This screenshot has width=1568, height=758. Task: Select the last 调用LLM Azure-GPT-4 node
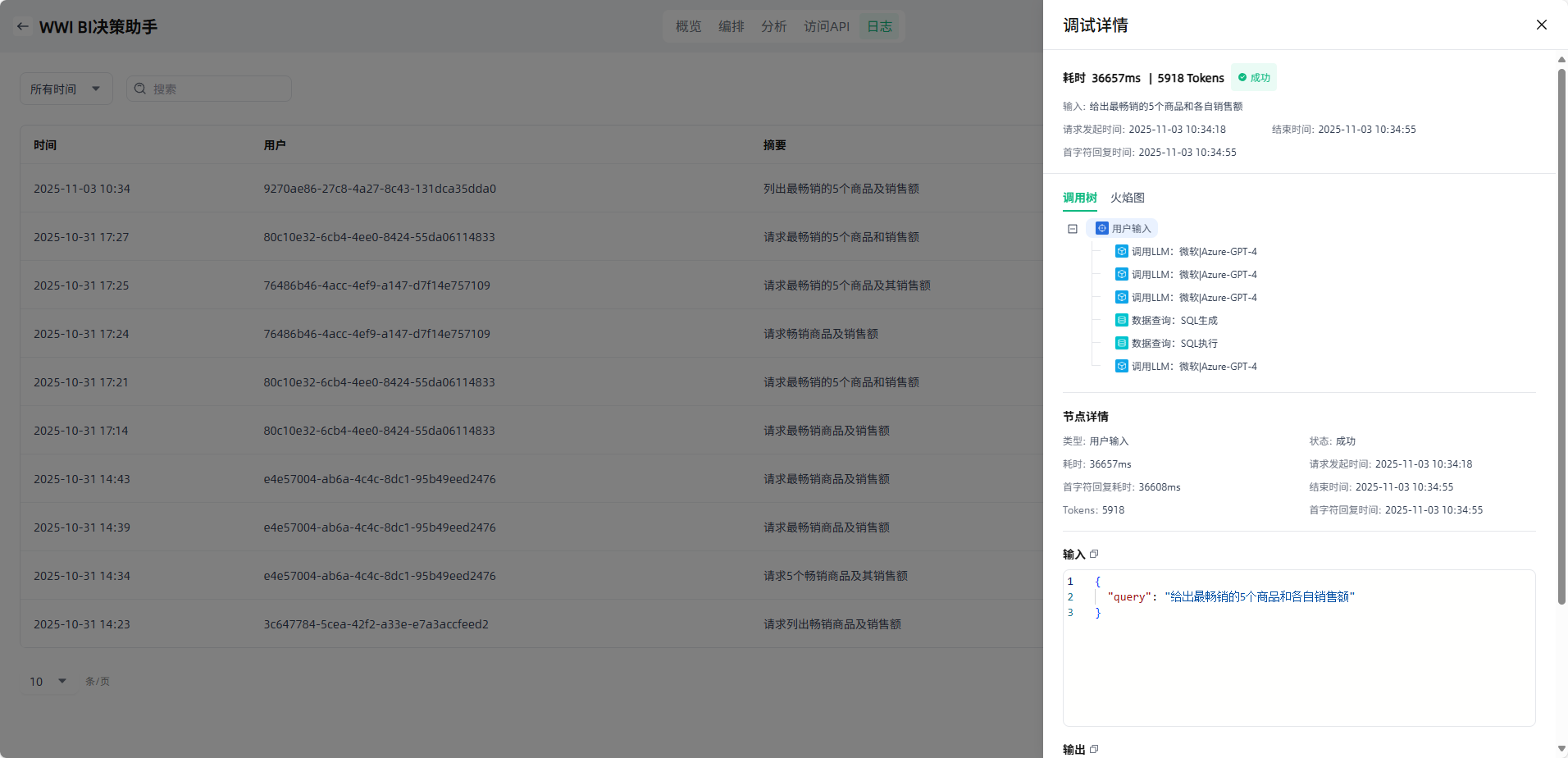(x=1193, y=367)
